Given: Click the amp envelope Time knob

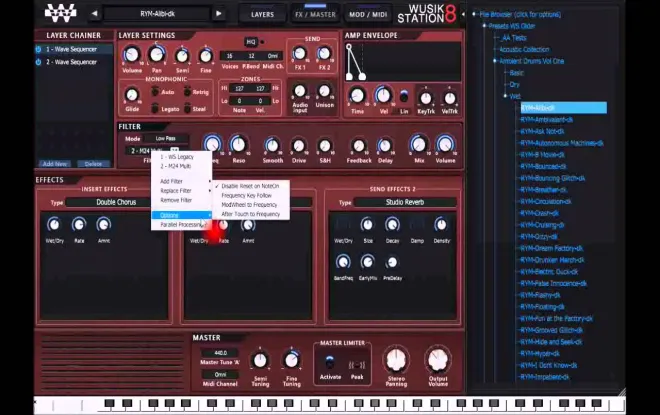Looking at the screenshot, I should pyautogui.click(x=357, y=96).
